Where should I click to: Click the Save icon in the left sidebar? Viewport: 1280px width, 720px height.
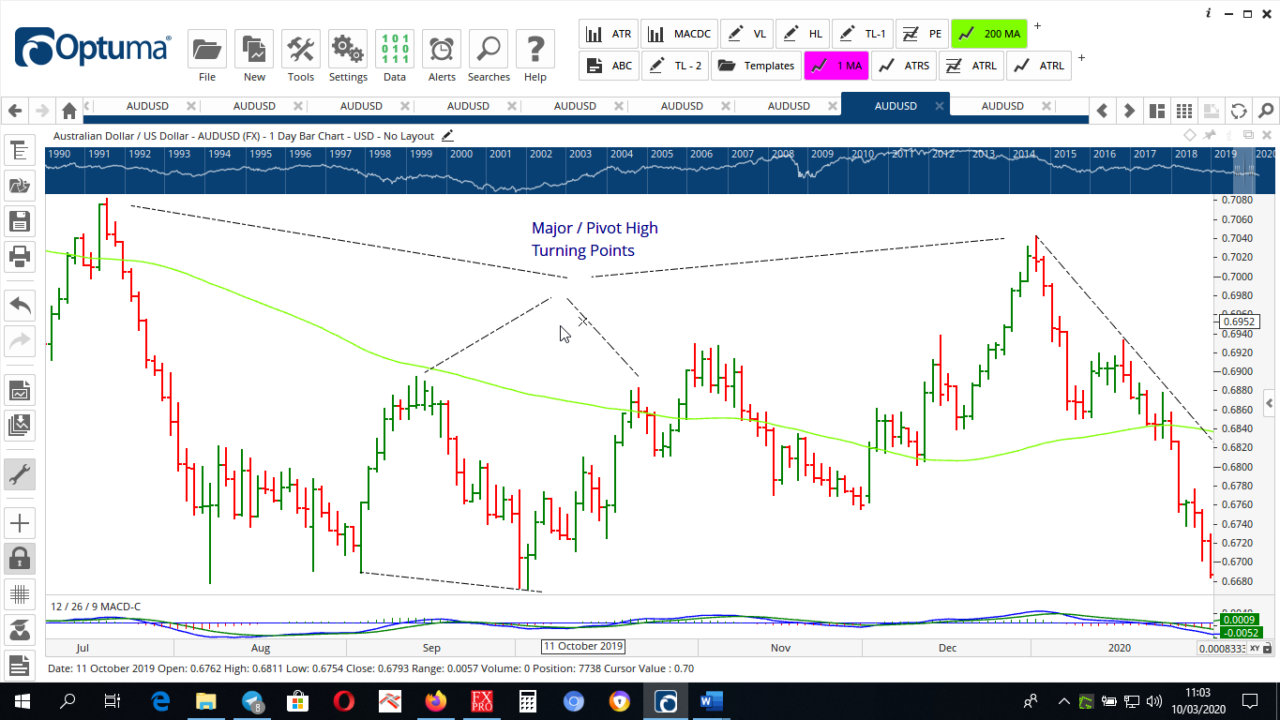(20, 220)
